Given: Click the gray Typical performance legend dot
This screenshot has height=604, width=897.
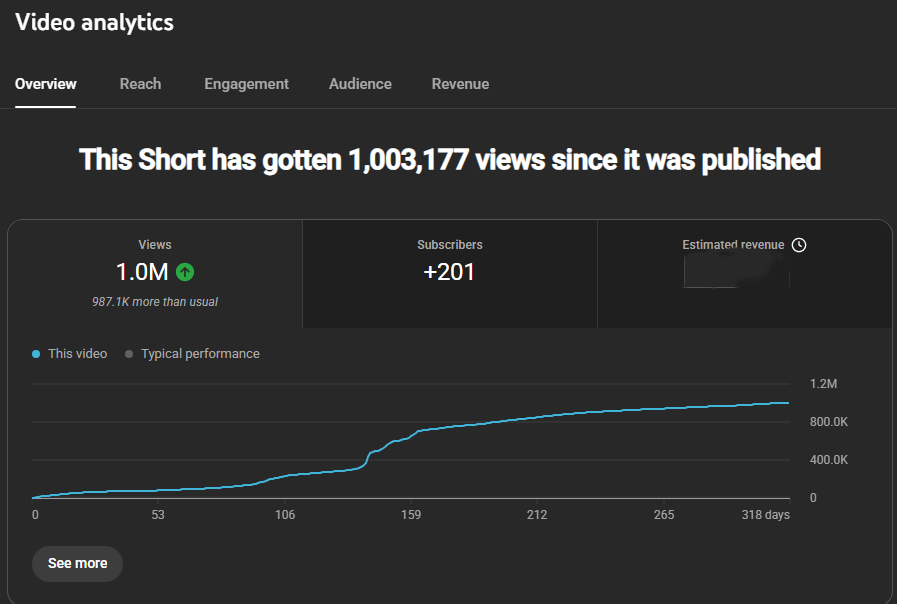Looking at the screenshot, I should 129,354.
